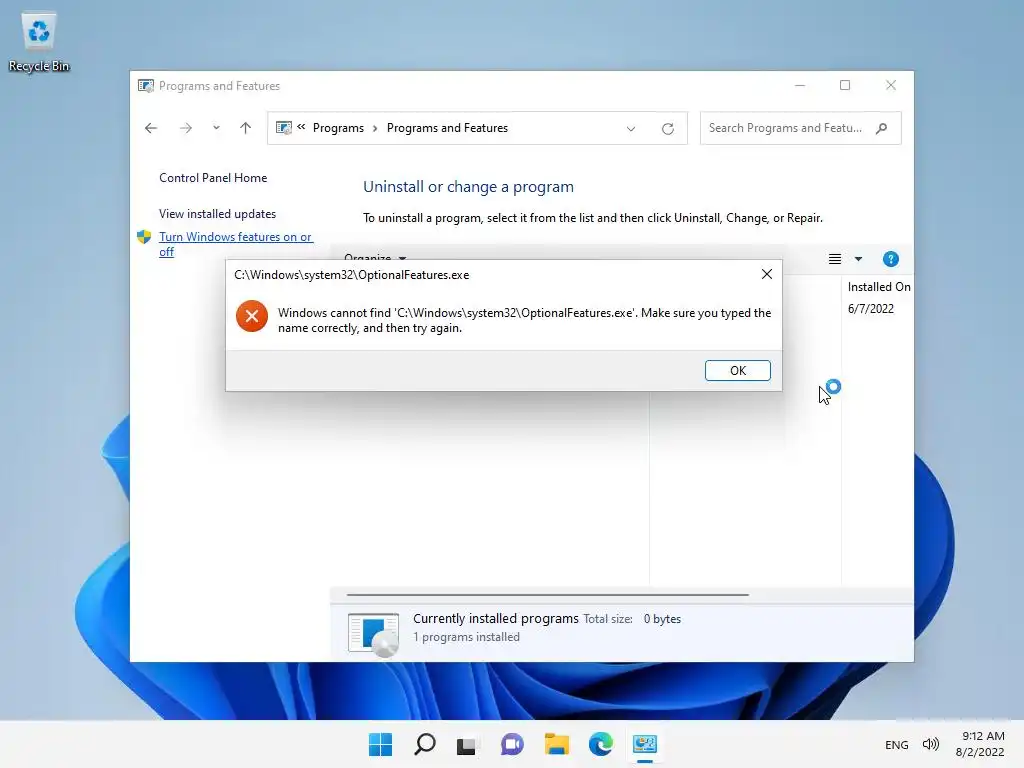Click the horizontal scrollbar of programs list

click(547, 595)
